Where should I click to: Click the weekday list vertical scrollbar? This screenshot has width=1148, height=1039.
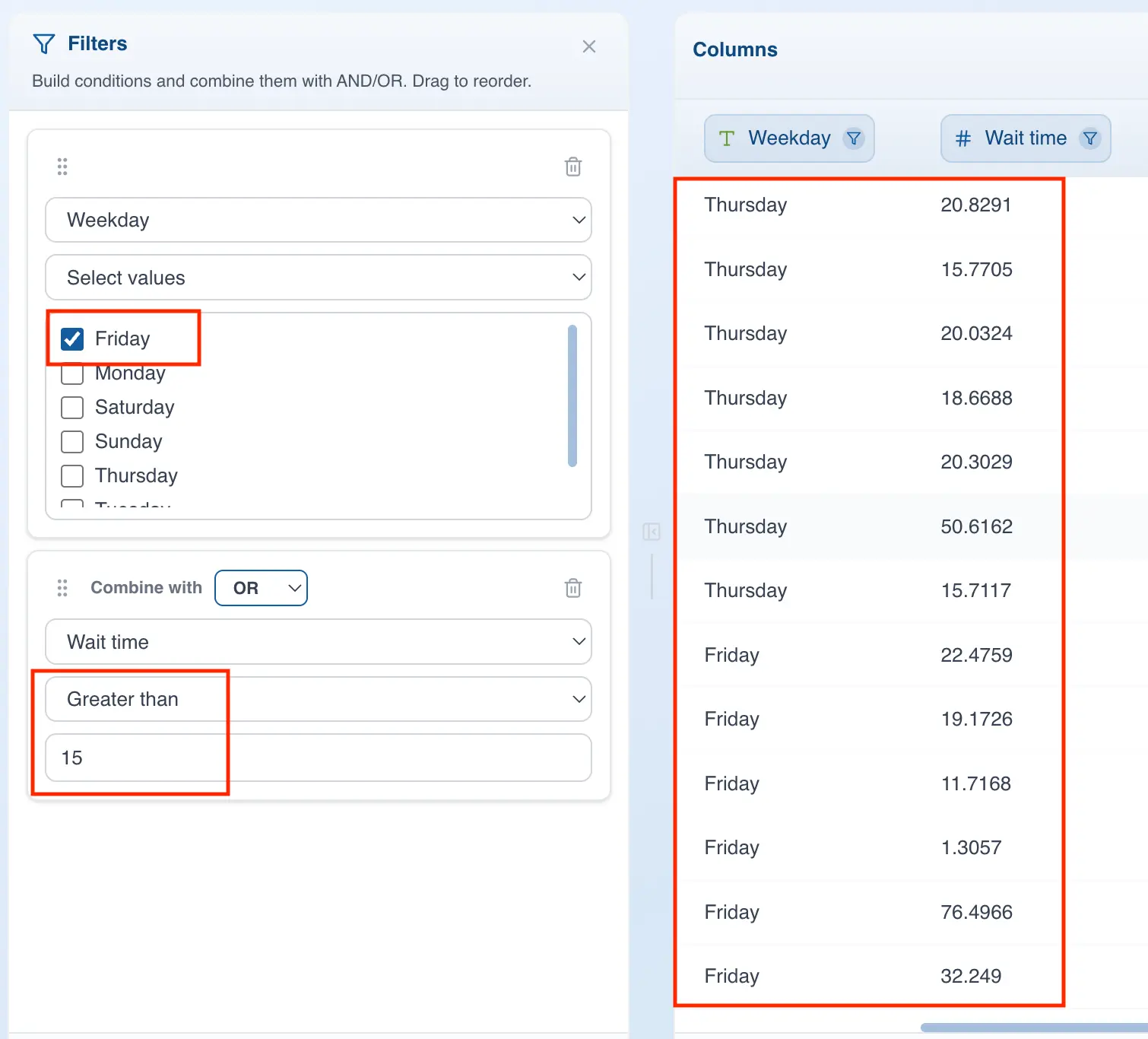[x=572, y=396]
